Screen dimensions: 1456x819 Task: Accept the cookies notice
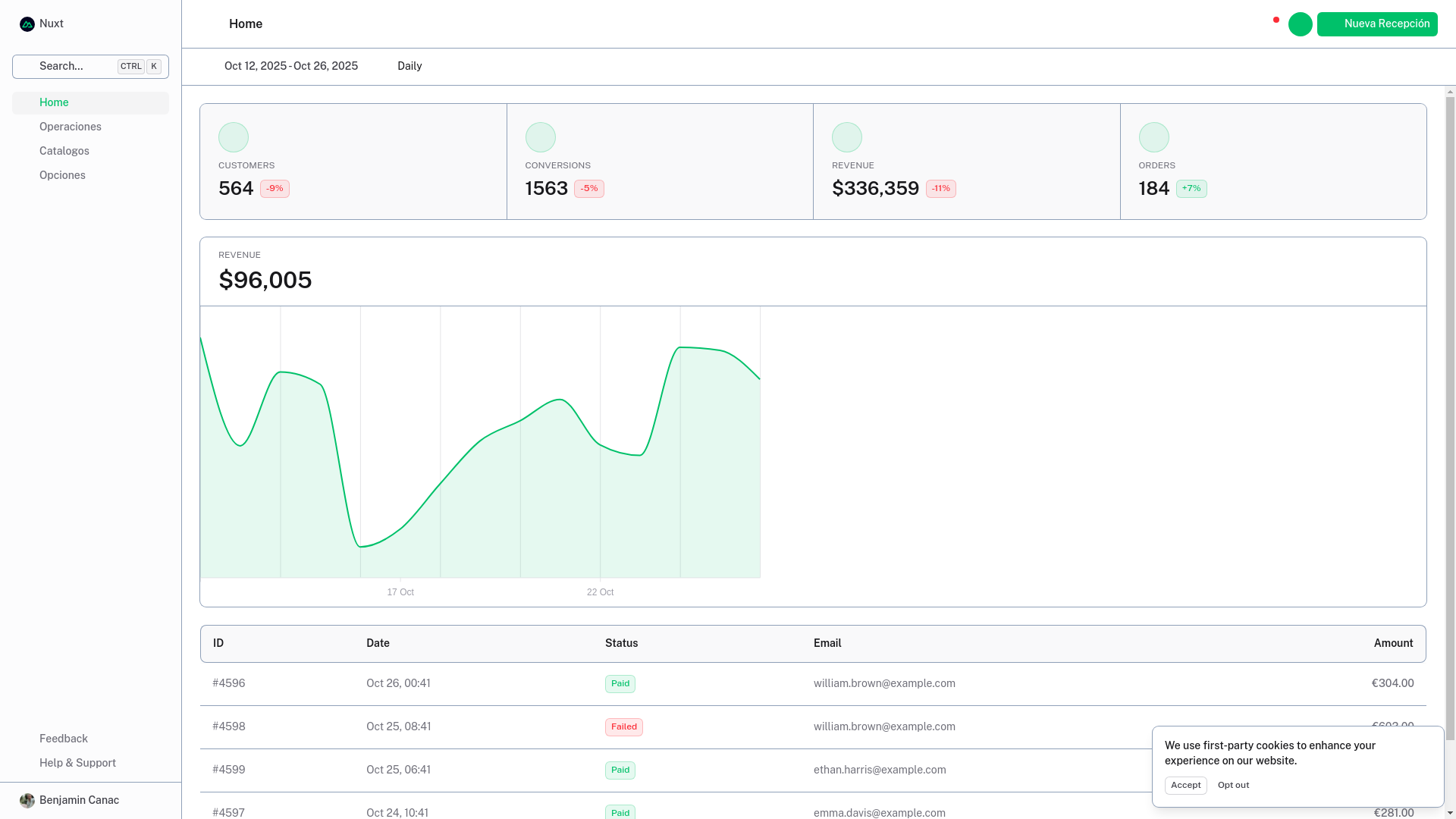point(1185,786)
